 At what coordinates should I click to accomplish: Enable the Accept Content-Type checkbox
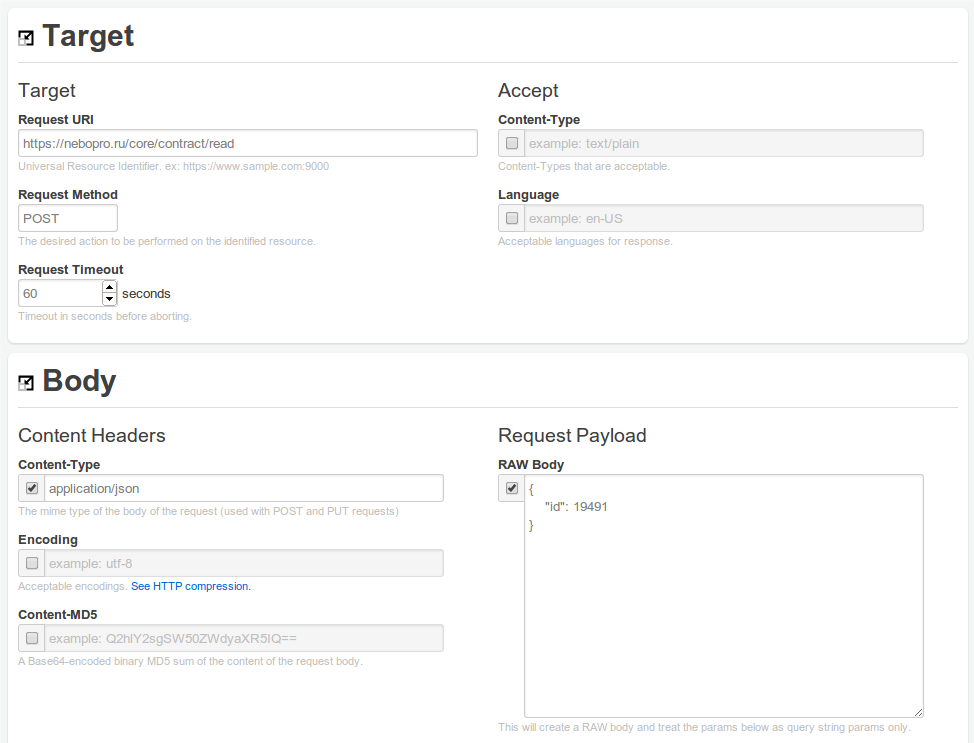[x=512, y=144]
